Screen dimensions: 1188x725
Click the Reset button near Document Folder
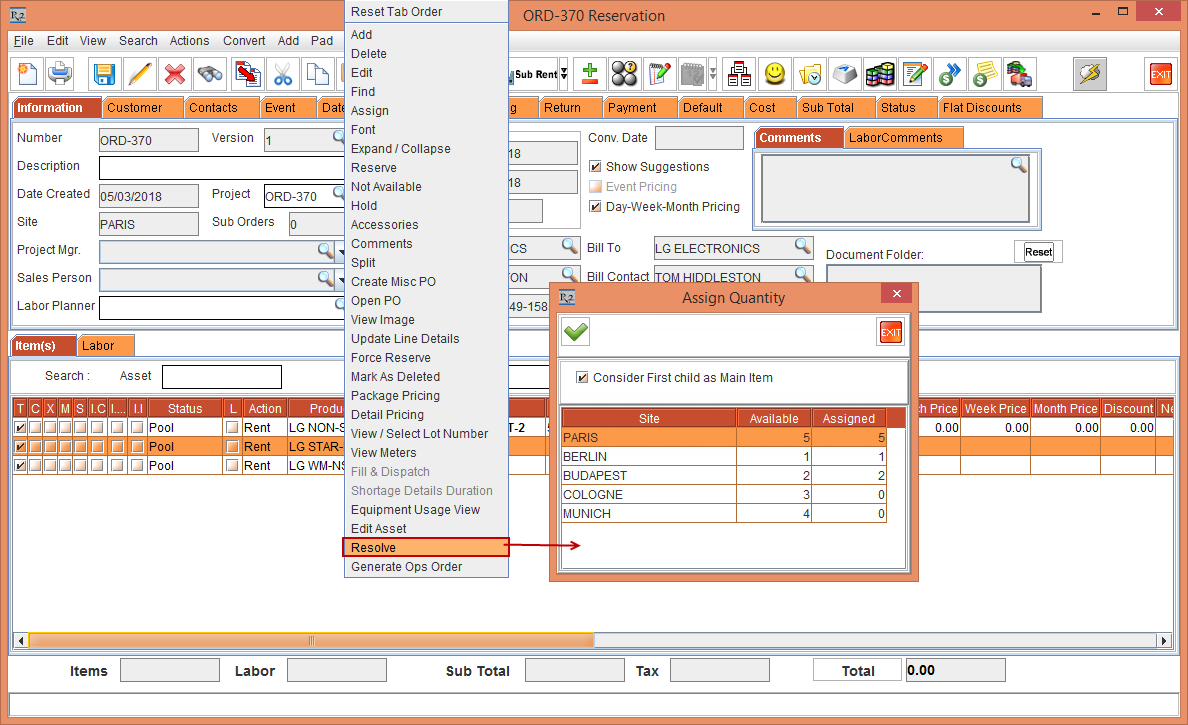tap(1038, 252)
